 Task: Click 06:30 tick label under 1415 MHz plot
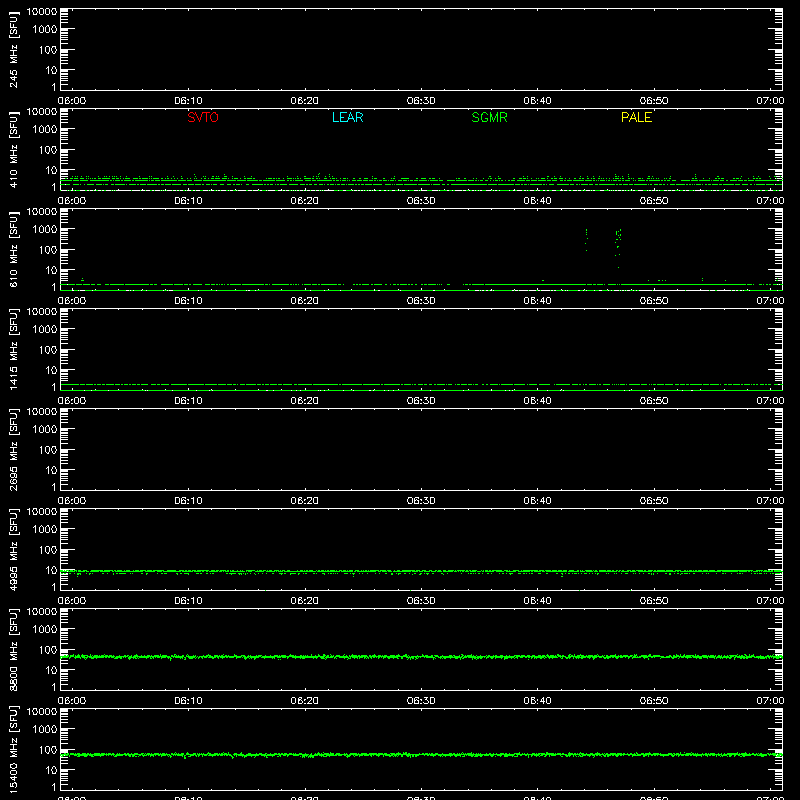pos(421,401)
